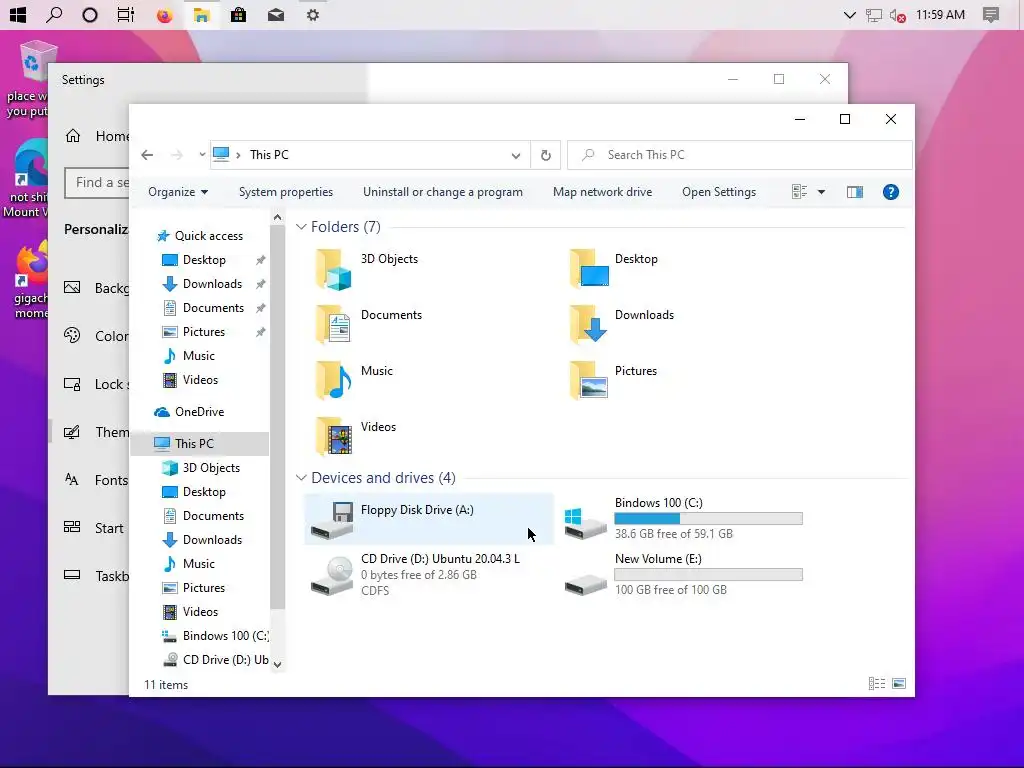
Task: Open notification Action Center icon
Action: [x=991, y=15]
